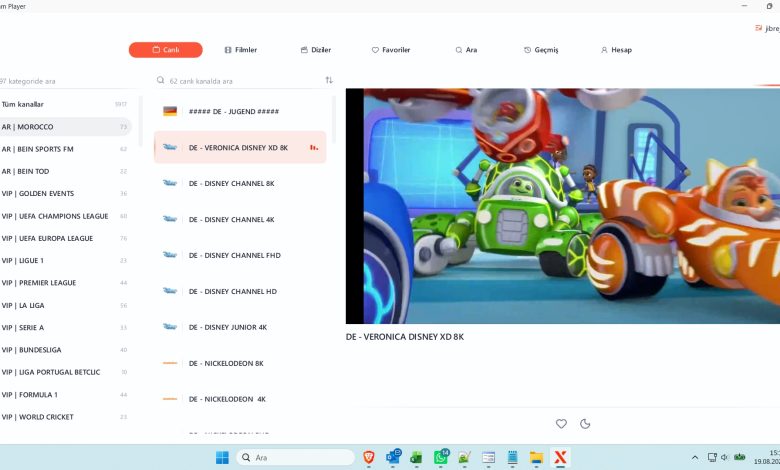This screenshot has width=780, height=470.
Task: Open the Ara search tab
Action: (466, 50)
